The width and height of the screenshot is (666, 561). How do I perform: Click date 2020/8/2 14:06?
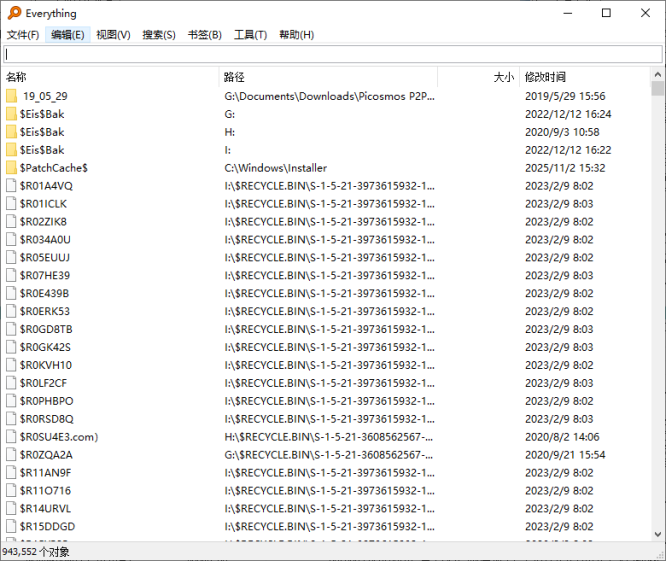point(562,437)
